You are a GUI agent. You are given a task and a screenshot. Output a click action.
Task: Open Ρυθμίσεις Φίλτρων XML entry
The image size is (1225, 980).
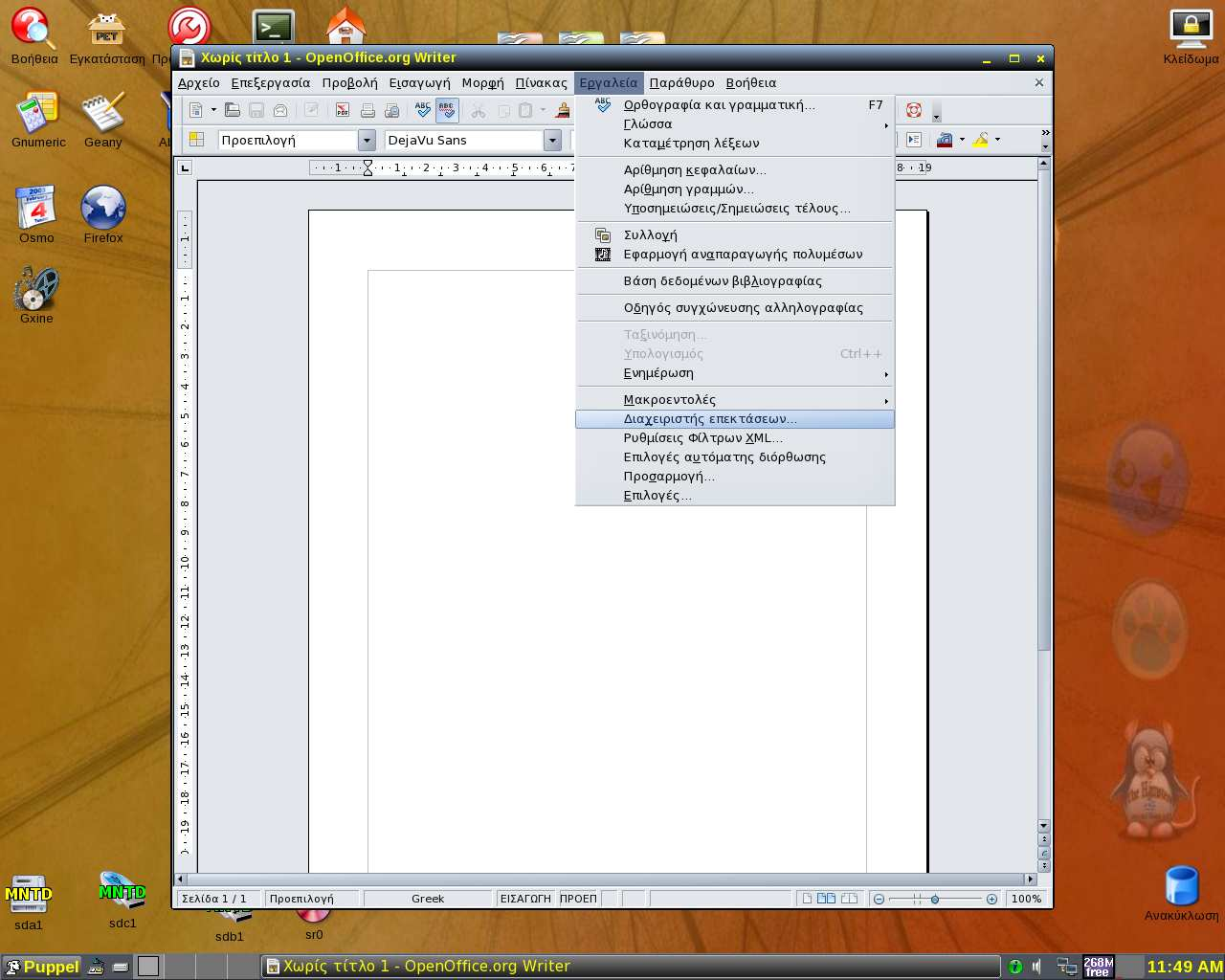(x=735, y=438)
